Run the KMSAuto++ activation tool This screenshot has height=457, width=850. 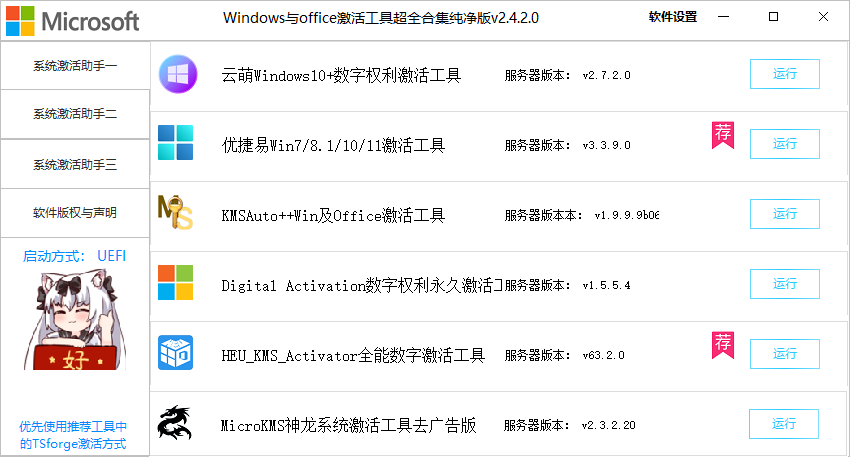coord(785,214)
